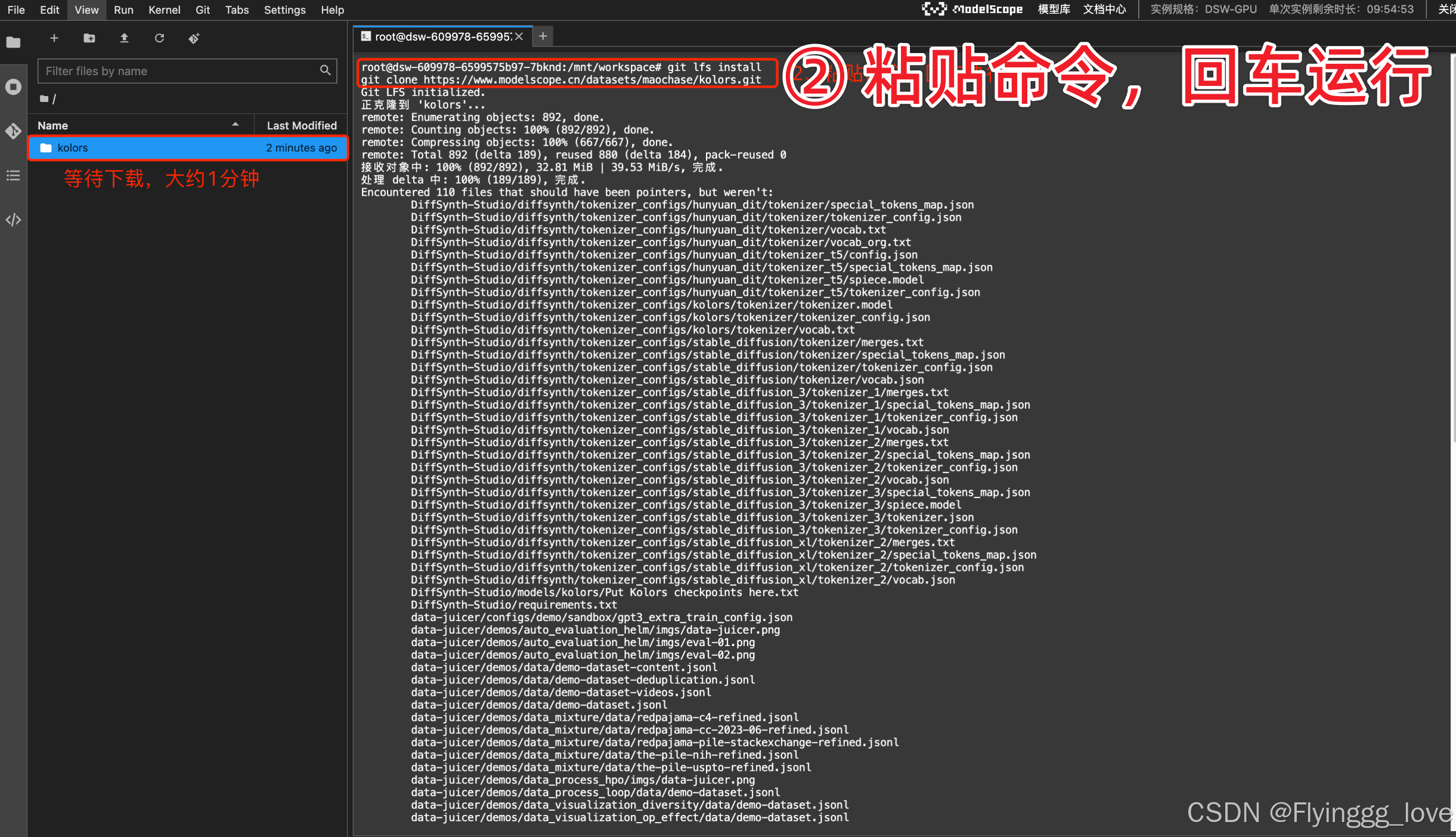Click the New Folder icon

[89, 38]
